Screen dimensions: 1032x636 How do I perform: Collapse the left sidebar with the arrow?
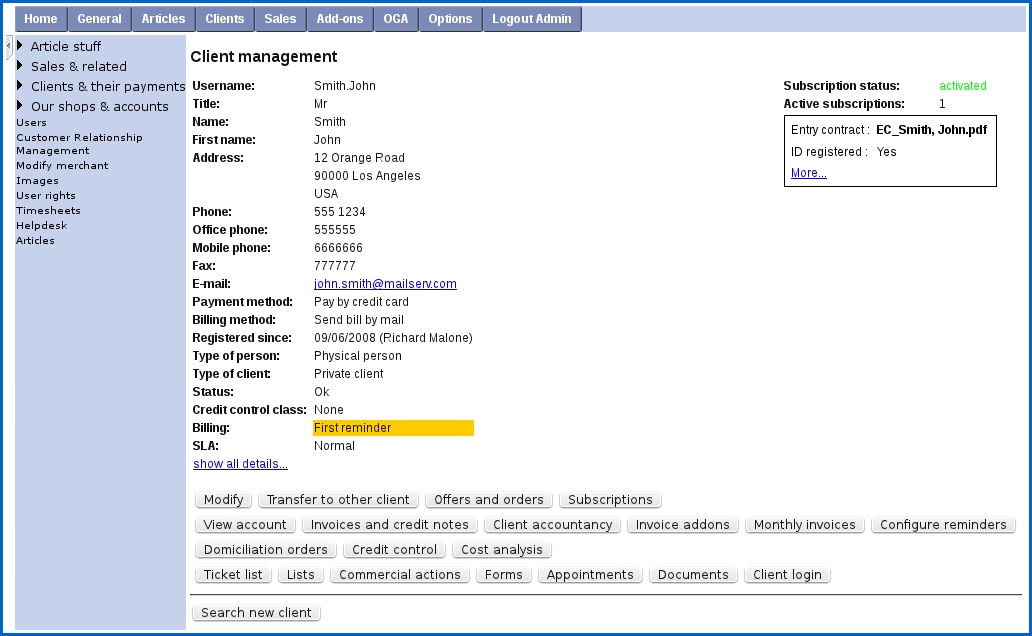7,44
